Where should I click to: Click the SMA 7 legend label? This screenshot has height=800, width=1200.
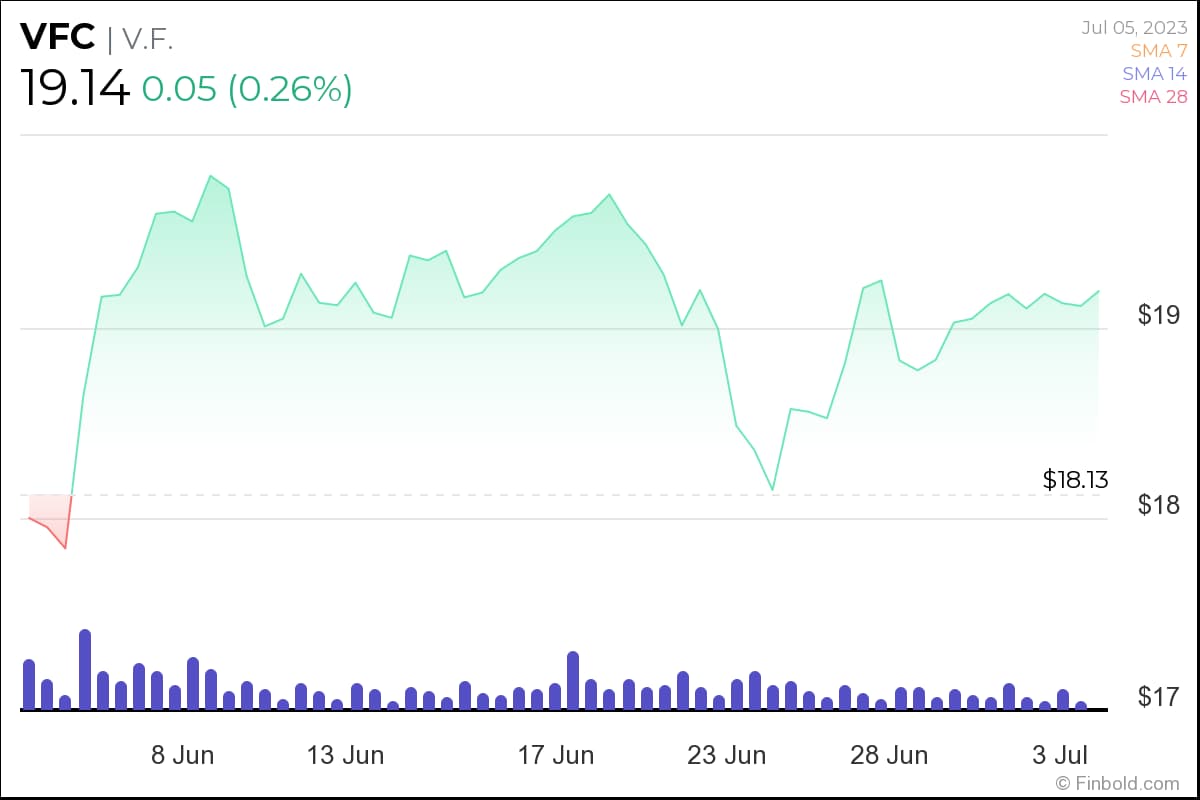pos(1159,50)
